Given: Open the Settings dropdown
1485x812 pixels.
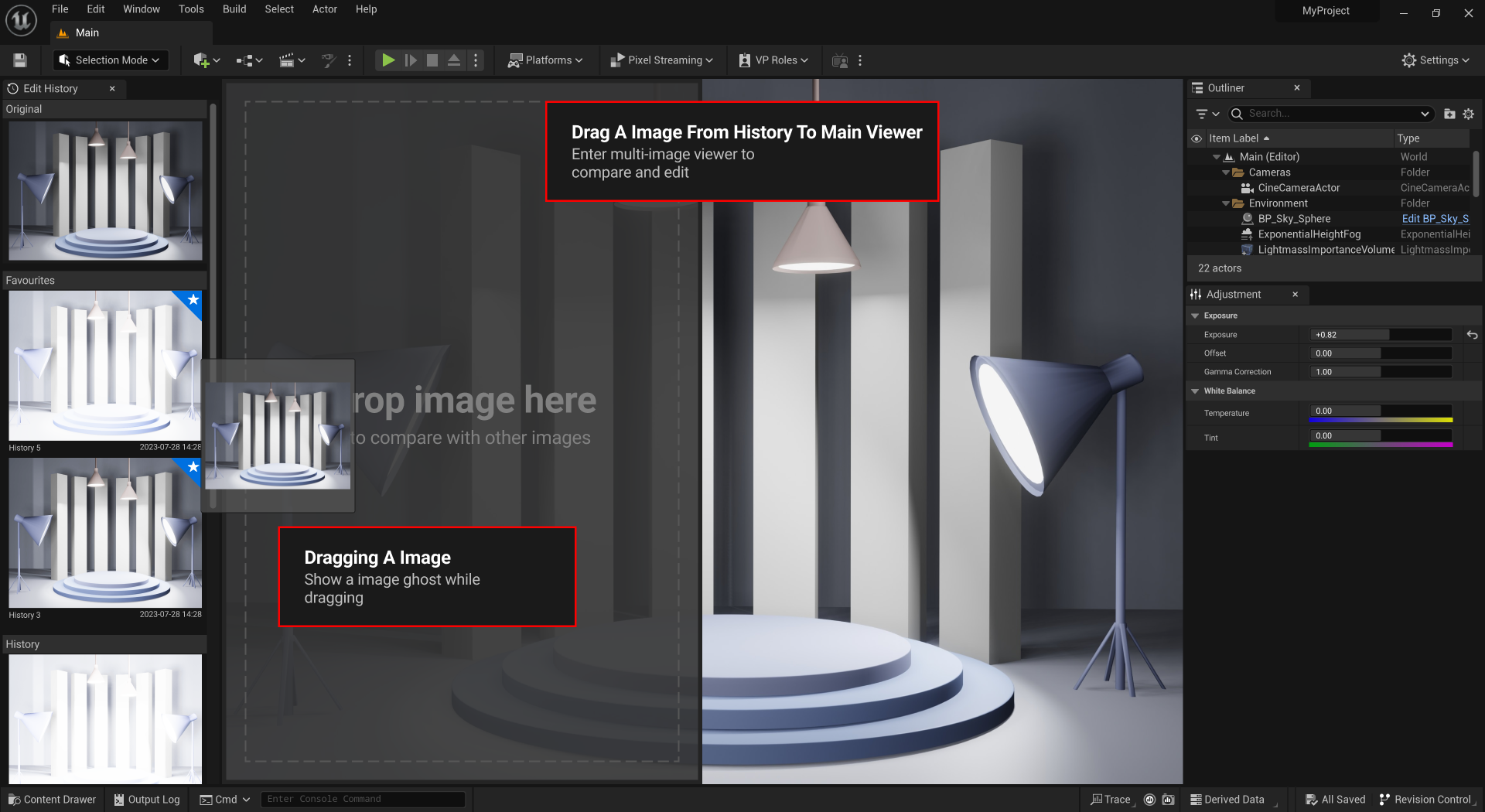Looking at the screenshot, I should coord(1435,60).
